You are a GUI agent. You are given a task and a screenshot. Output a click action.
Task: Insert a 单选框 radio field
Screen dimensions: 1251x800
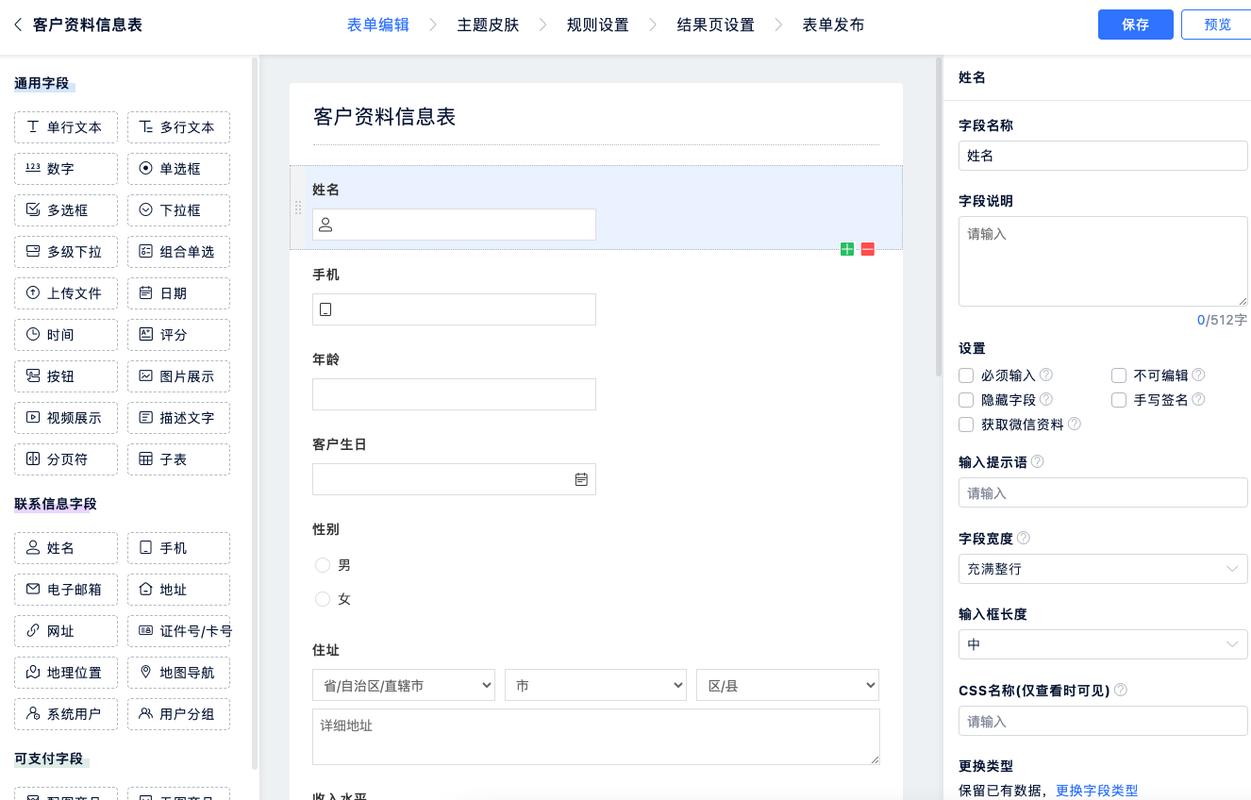pyautogui.click(x=179, y=169)
